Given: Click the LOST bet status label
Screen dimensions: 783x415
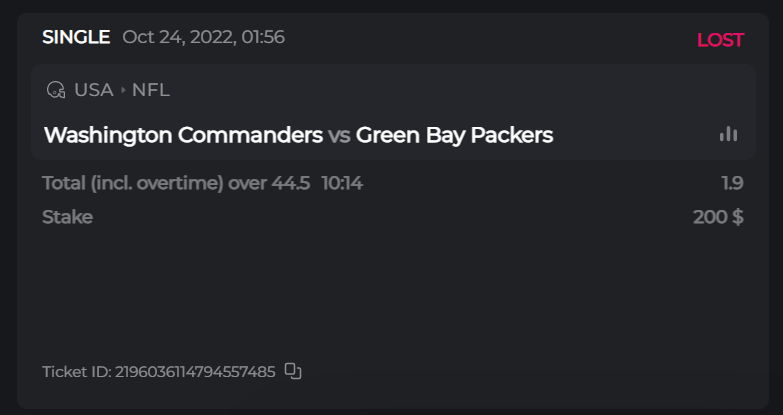Looking at the screenshot, I should click(720, 40).
